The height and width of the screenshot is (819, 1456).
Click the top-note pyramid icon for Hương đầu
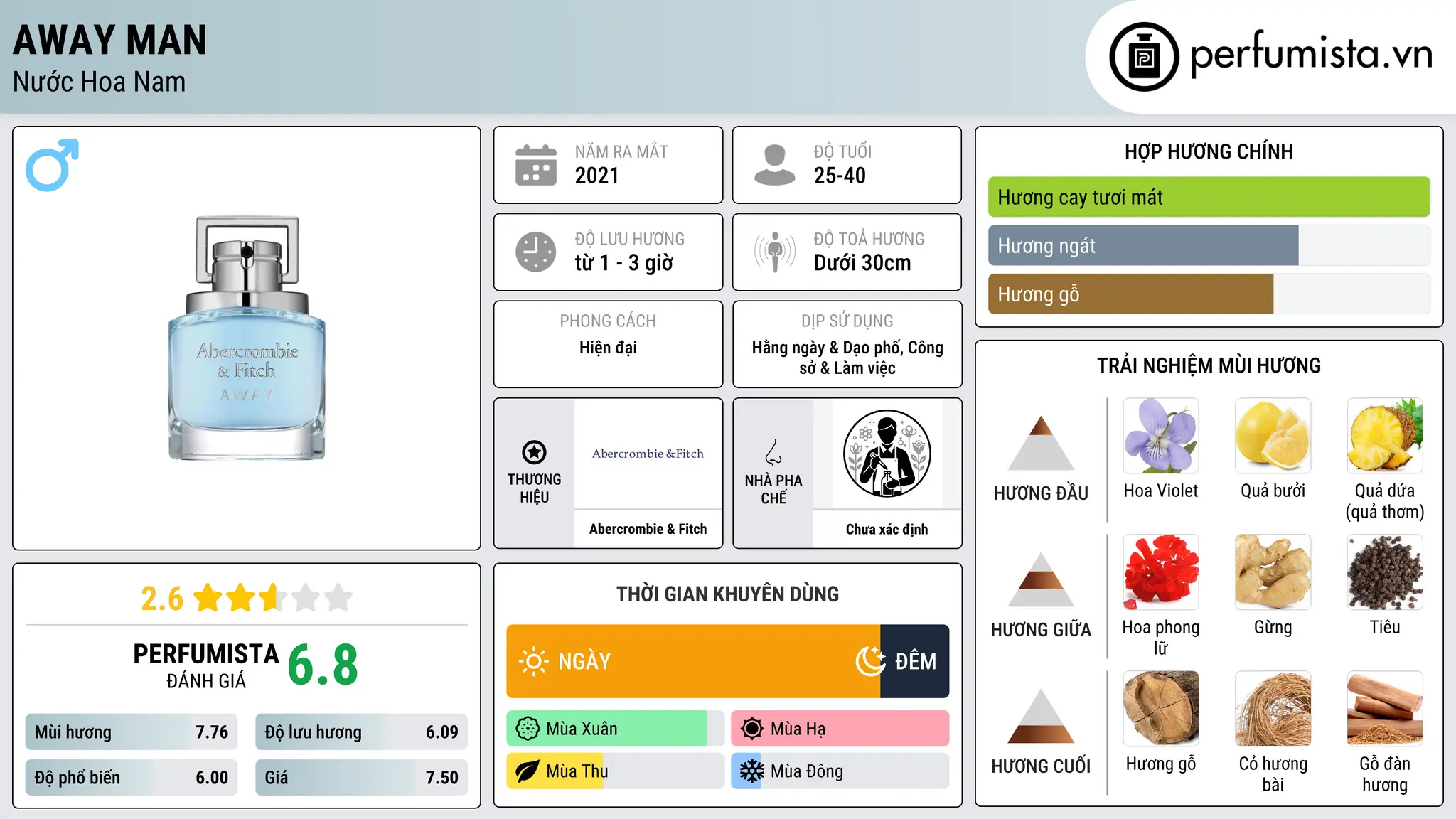coord(1041,443)
